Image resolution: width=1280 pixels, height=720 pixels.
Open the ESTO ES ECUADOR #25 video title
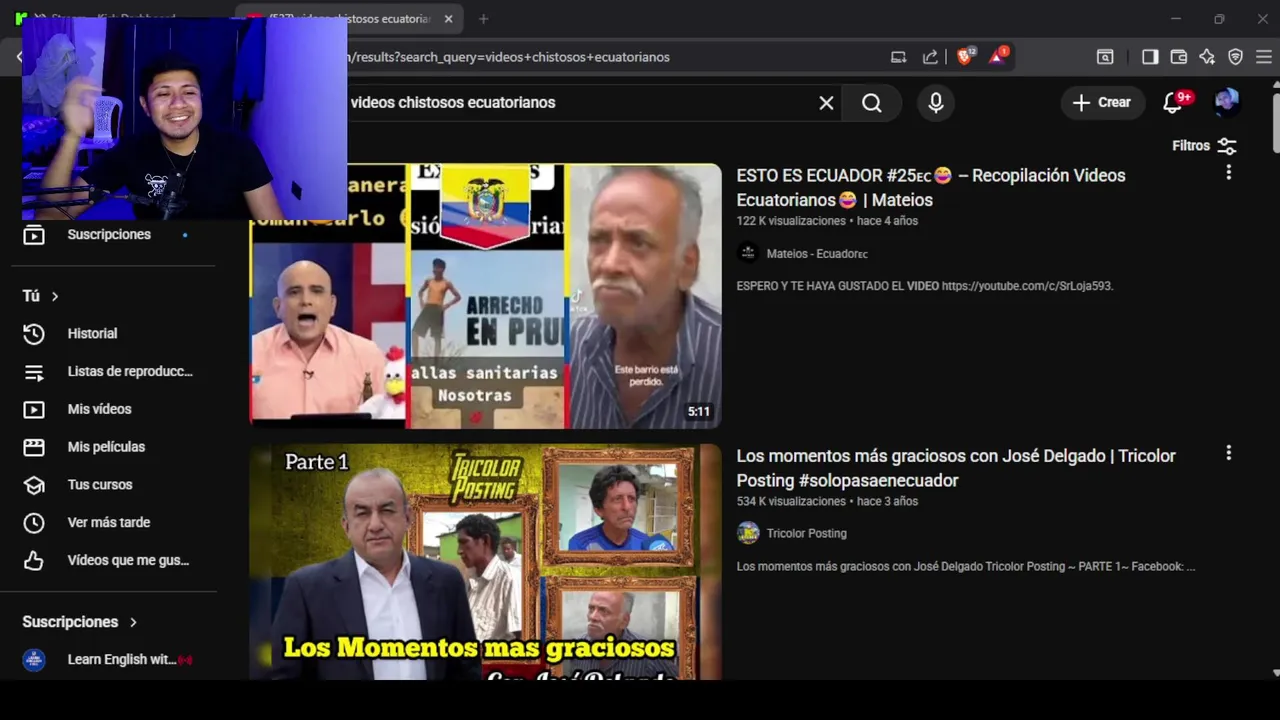coord(931,188)
